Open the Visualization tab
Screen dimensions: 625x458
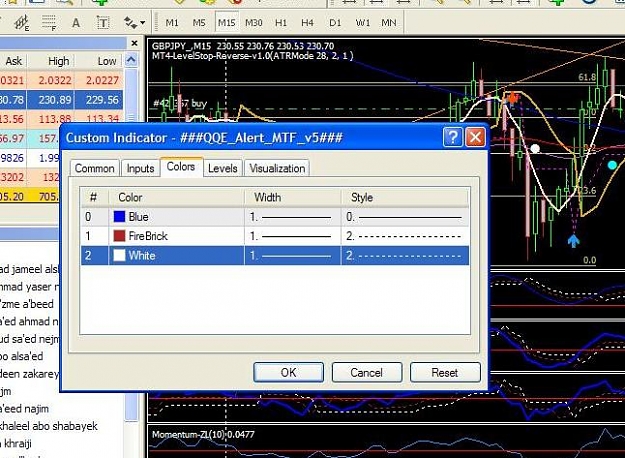click(277, 168)
